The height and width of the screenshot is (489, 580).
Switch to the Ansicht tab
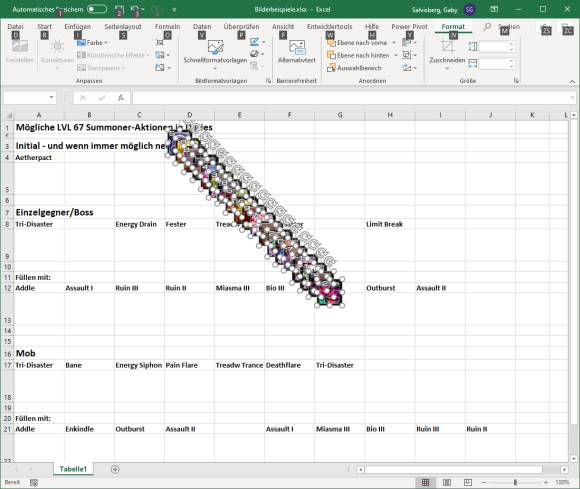coord(283,27)
